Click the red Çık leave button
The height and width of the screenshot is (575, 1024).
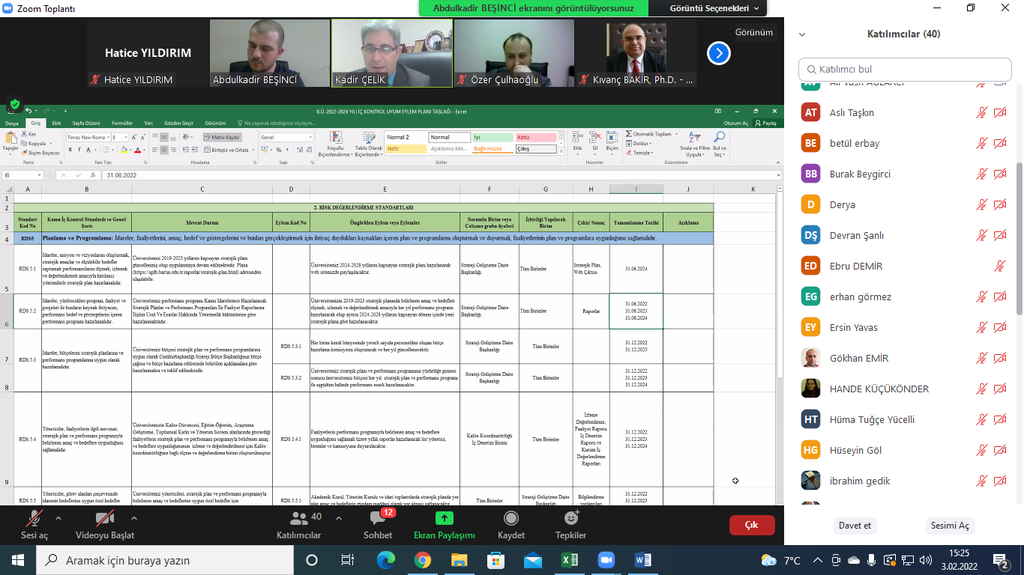click(751, 525)
